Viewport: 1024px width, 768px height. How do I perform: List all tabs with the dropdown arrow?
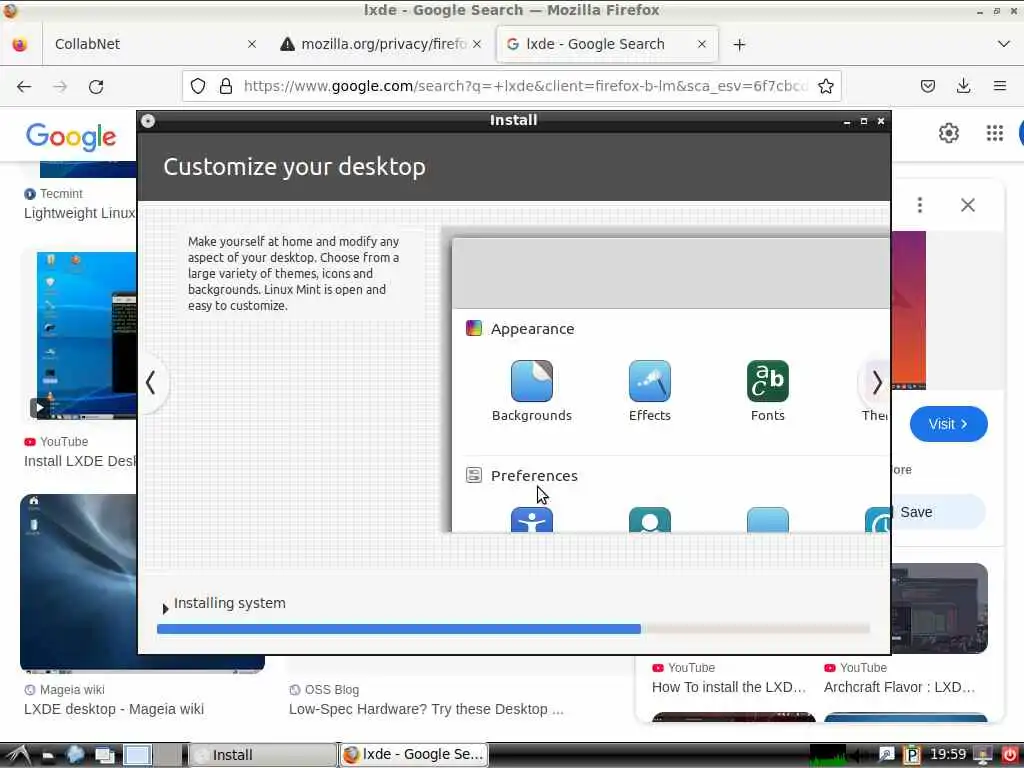(1004, 44)
